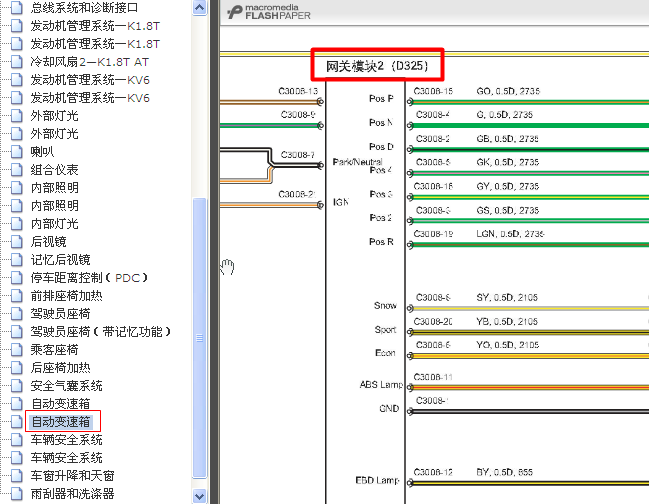The width and height of the screenshot is (649, 504).
Task: Click page icon beside 总线系统和诊断接口
Action: (x=17, y=7)
